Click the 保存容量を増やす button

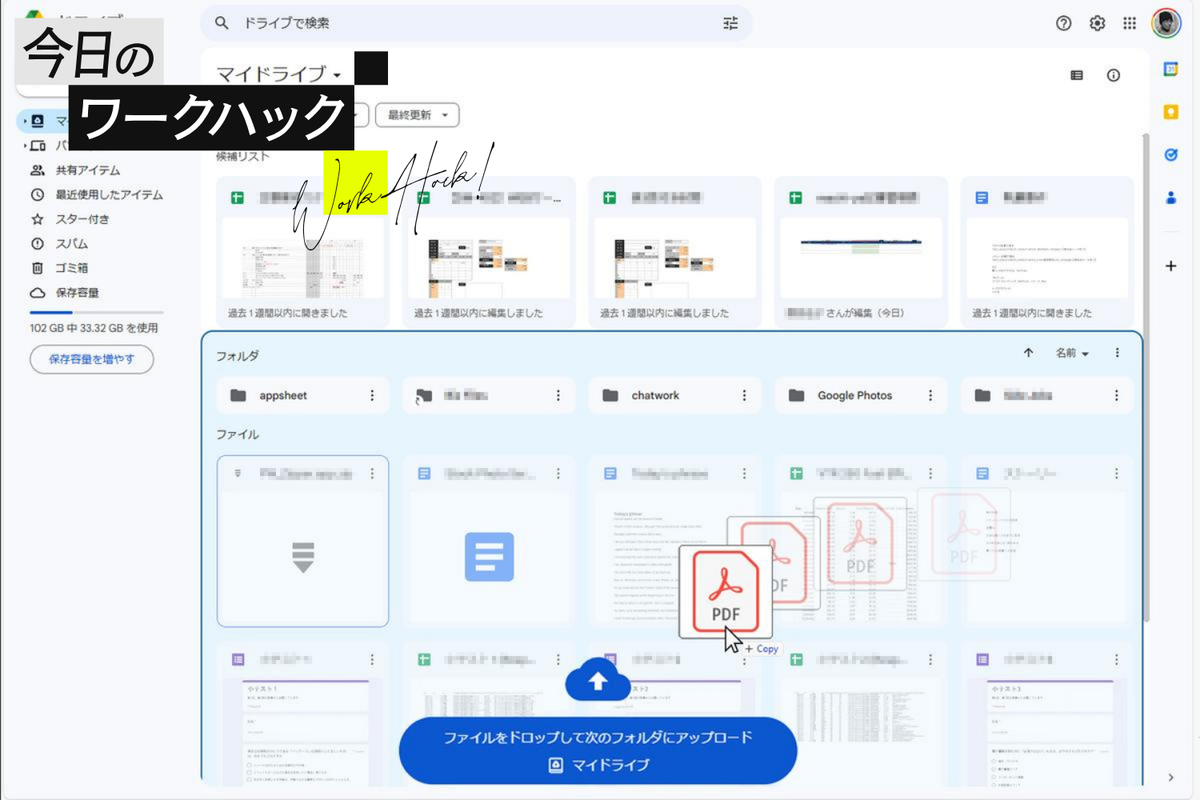coord(92,360)
